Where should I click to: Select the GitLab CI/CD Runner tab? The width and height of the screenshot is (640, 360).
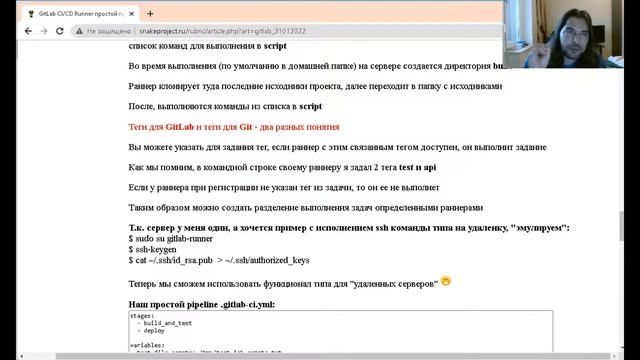(x=81, y=14)
